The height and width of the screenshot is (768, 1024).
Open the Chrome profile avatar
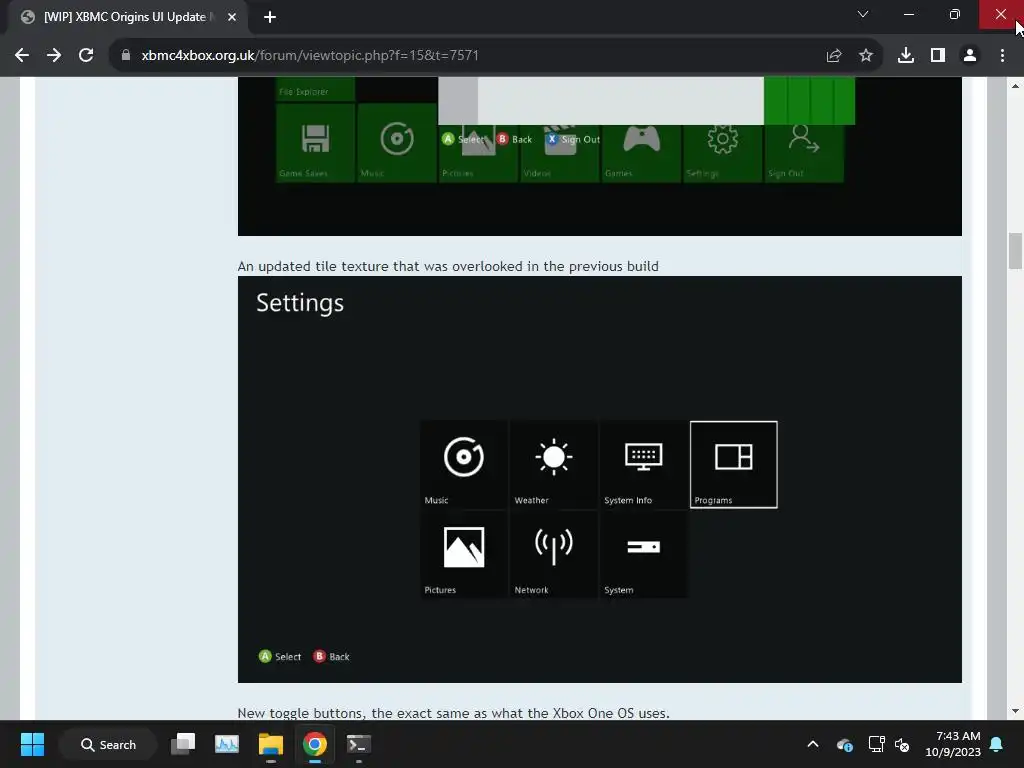(970, 56)
